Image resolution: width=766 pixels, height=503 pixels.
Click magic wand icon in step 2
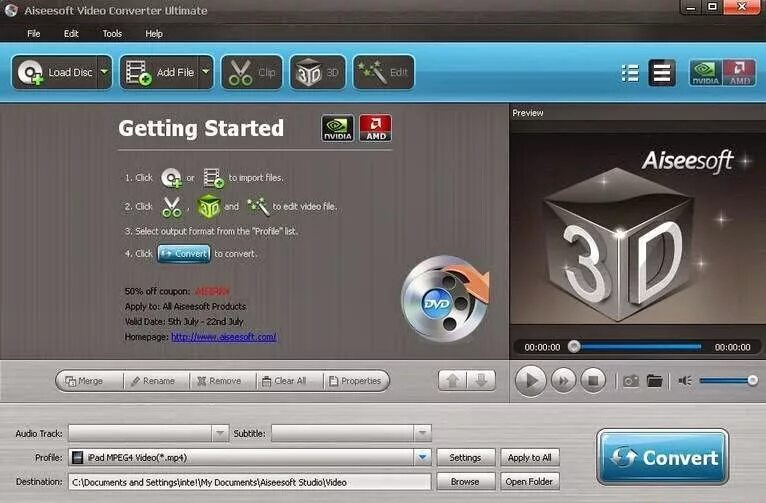pos(258,207)
